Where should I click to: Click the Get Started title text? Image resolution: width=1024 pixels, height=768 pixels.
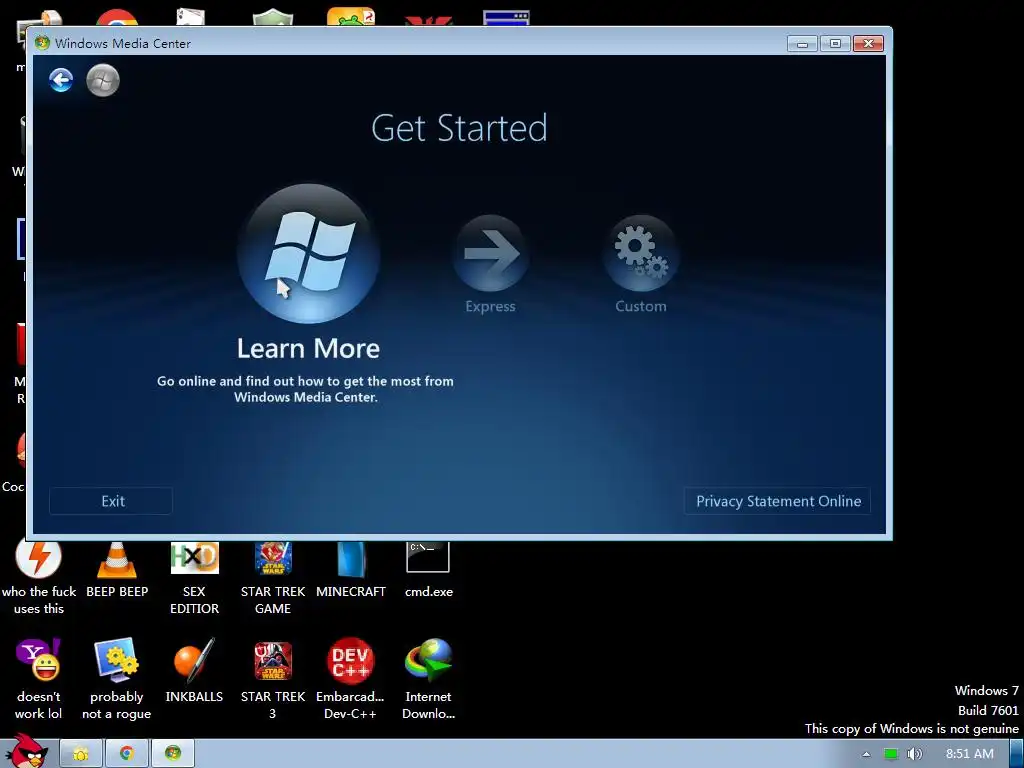(459, 128)
